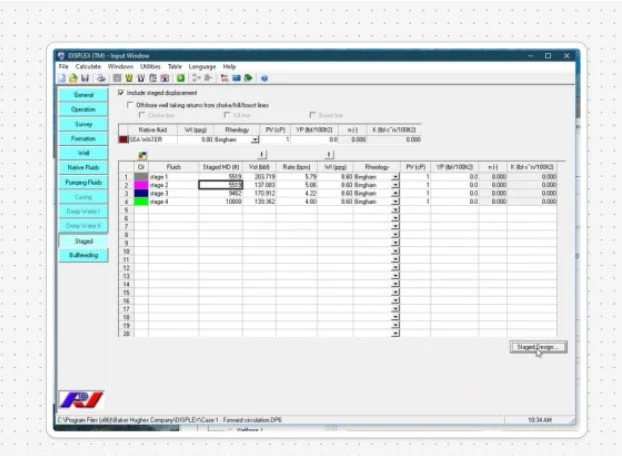622x456 pixels.
Task: Click the color palette icon above Clr column
Action: (143, 155)
